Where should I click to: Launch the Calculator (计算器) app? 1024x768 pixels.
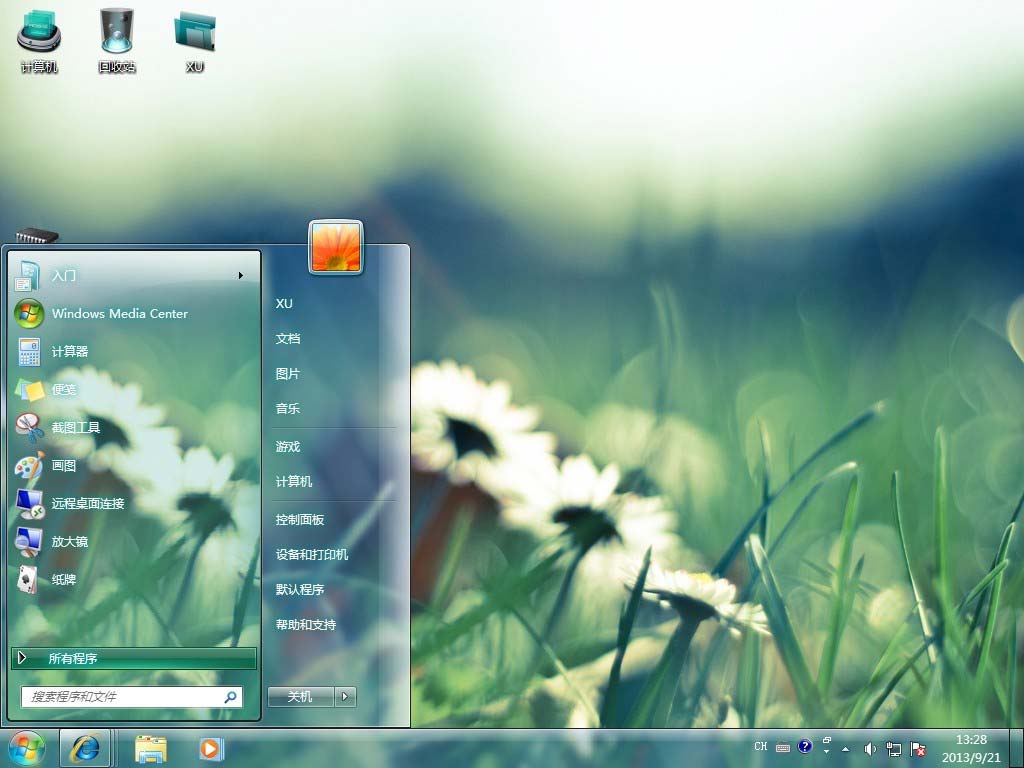(70, 351)
